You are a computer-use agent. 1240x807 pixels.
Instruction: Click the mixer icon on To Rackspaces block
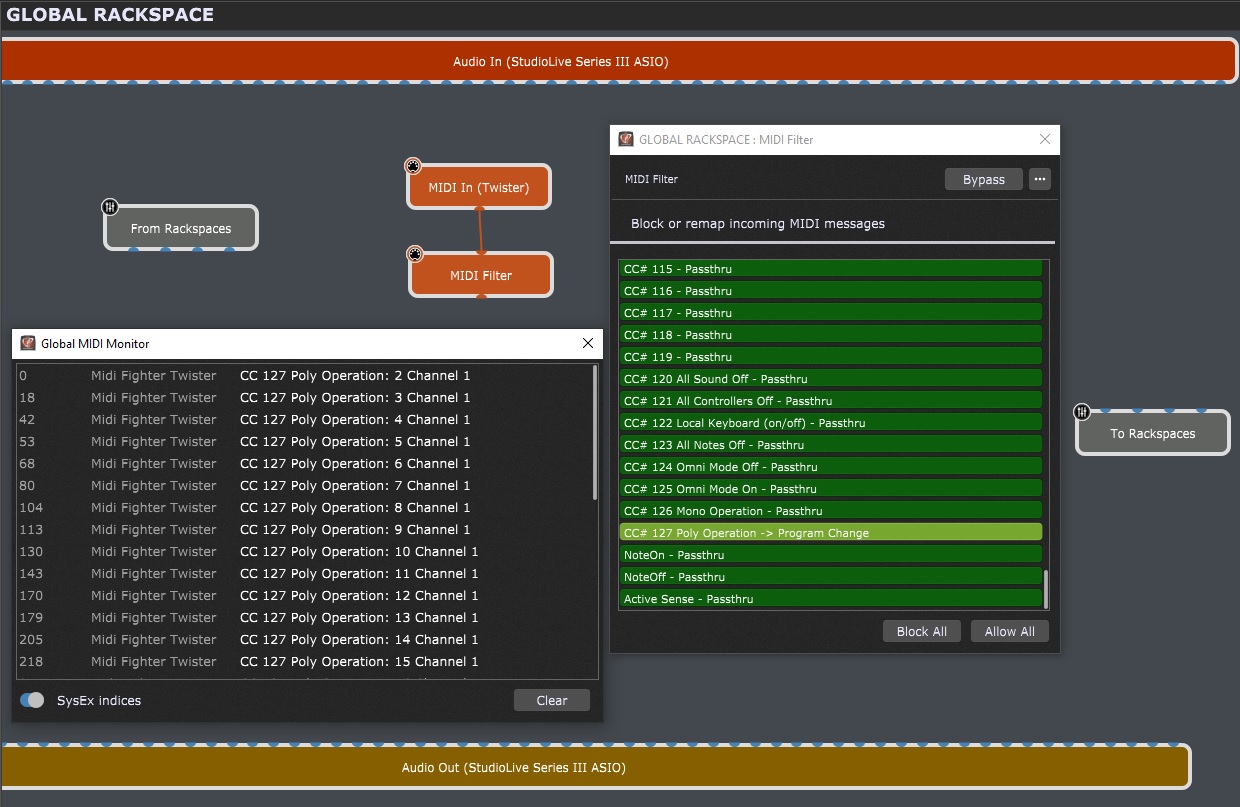pos(1081,412)
